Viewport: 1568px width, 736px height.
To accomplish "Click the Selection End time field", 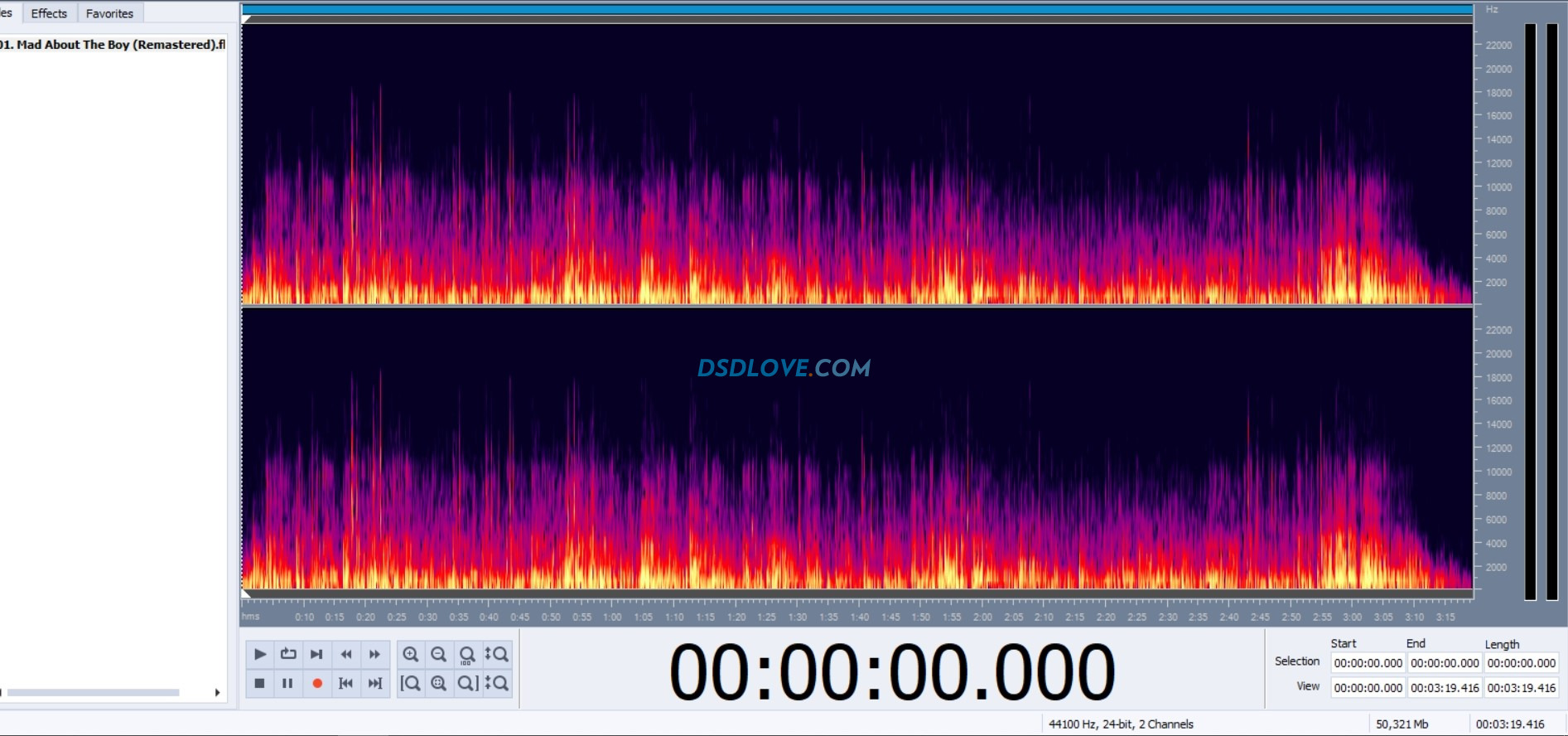I will [x=1445, y=663].
